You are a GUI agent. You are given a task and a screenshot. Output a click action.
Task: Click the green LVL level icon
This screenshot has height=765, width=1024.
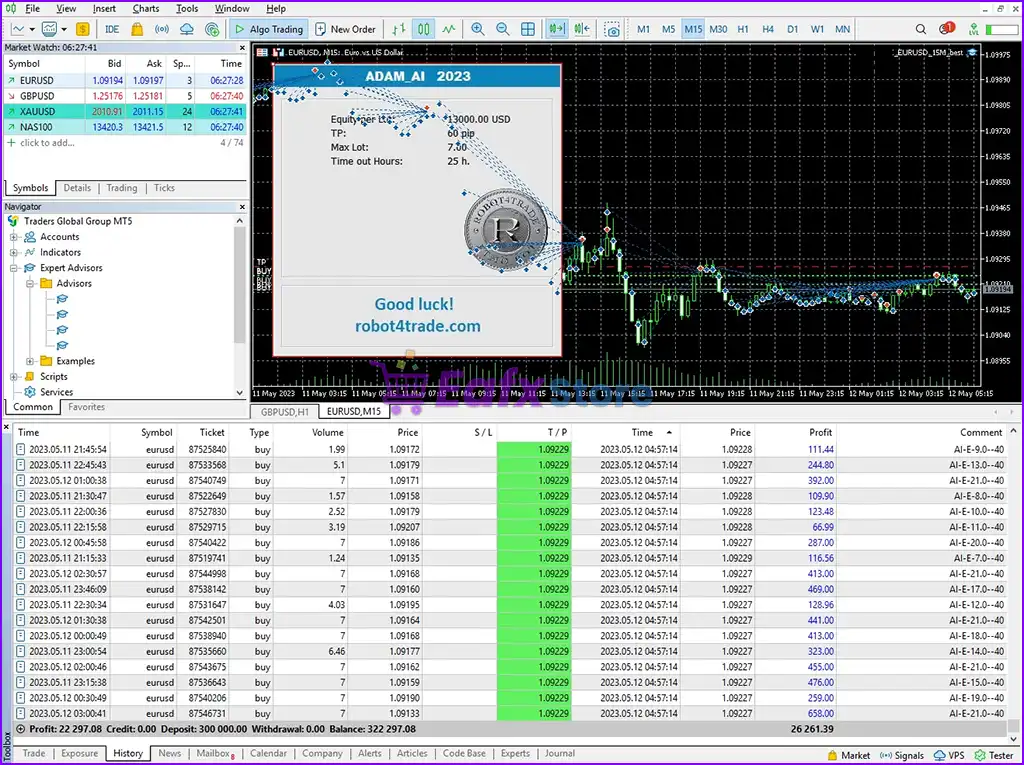pos(974,29)
